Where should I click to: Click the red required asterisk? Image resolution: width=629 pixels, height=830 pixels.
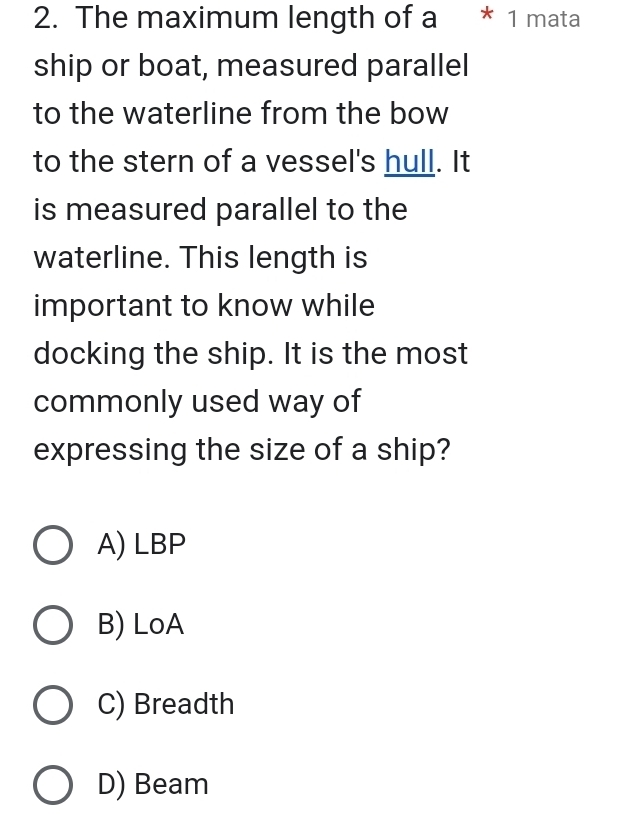pos(487,19)
